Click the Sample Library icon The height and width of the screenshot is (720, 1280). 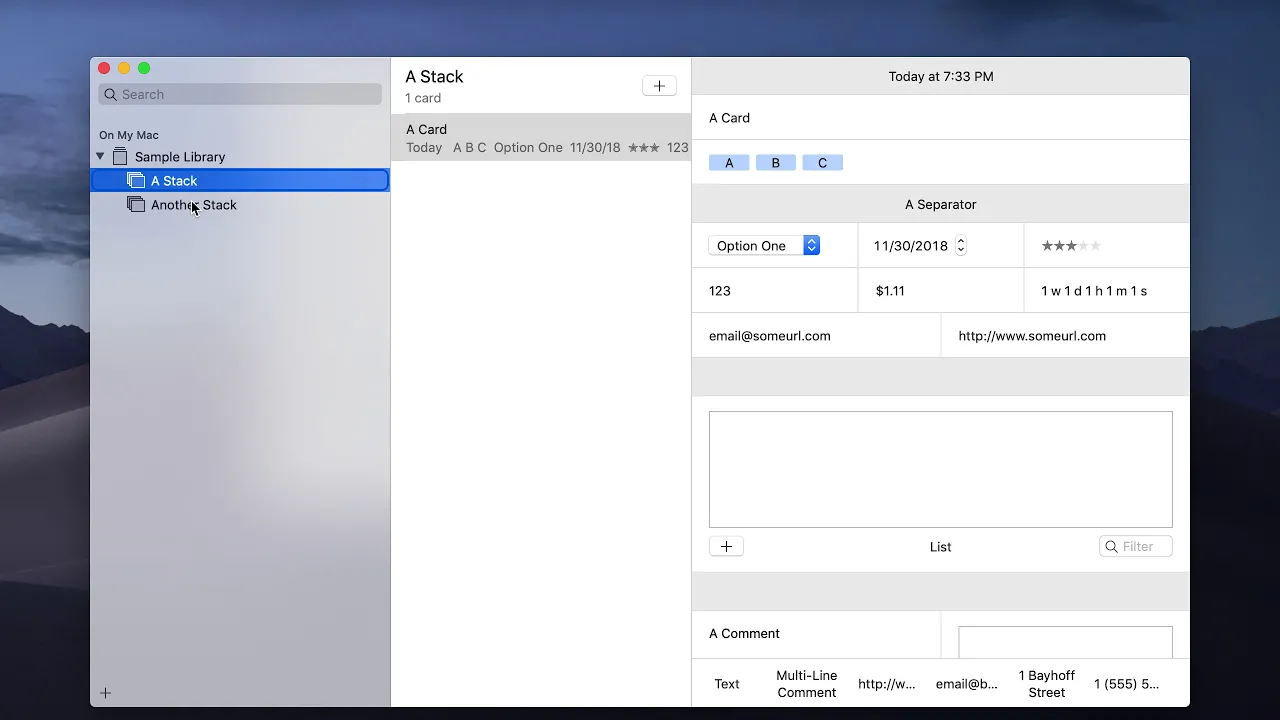pyautogui.click(x=120, y=157)
